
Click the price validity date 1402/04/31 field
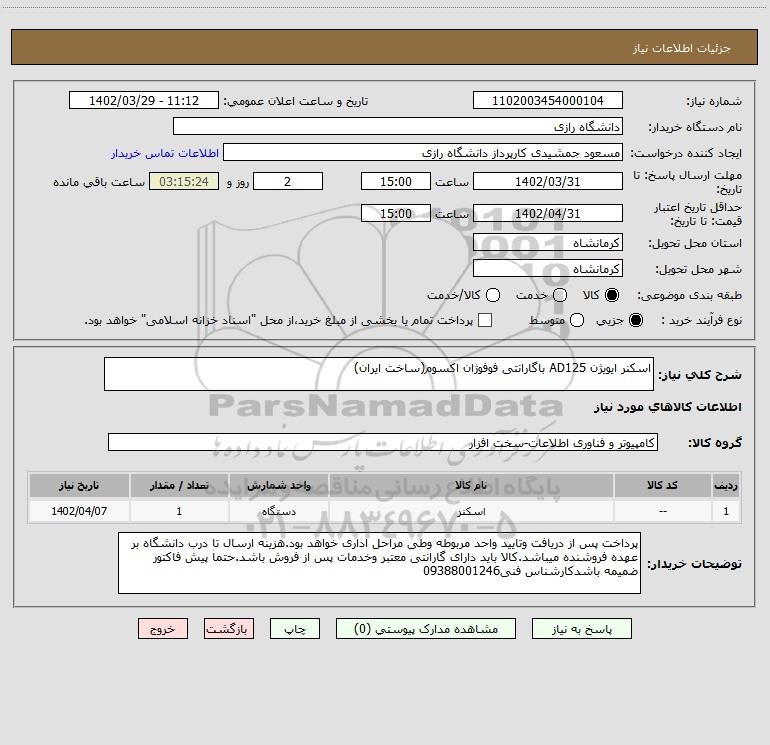pos(548,213)
